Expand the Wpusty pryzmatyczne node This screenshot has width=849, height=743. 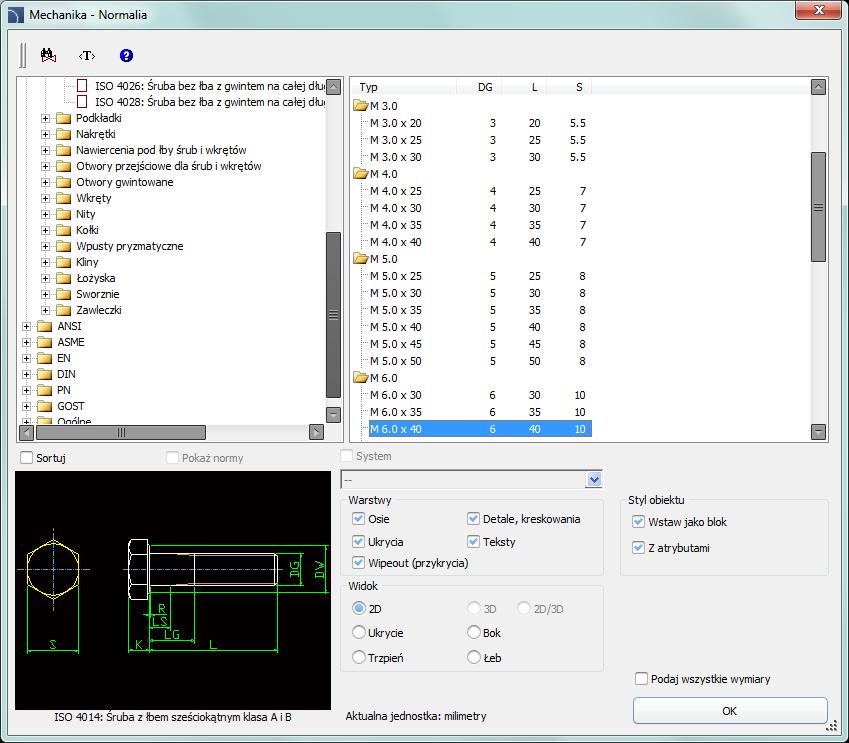coord(45,246)
